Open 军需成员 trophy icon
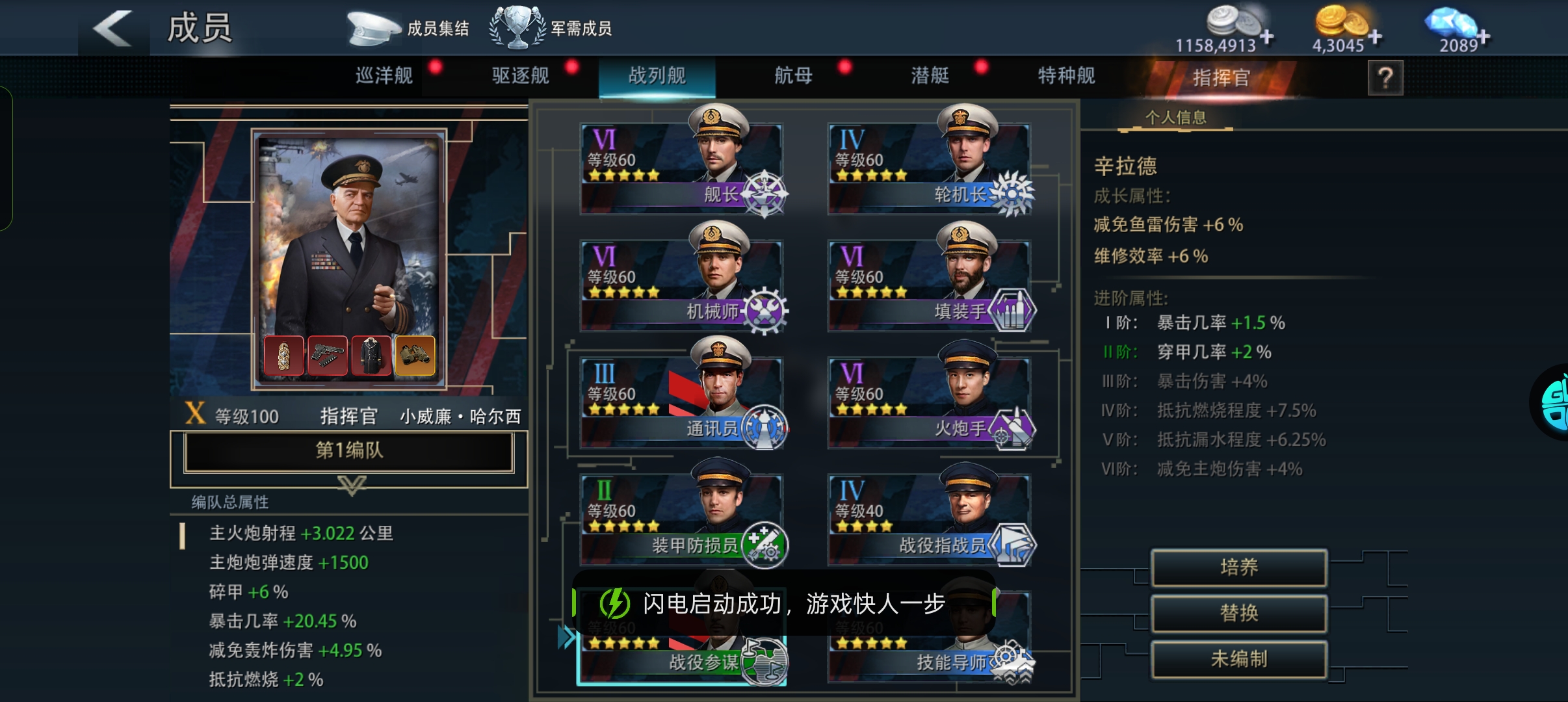This screenshot has height=702, width=1568. (517, 27)
